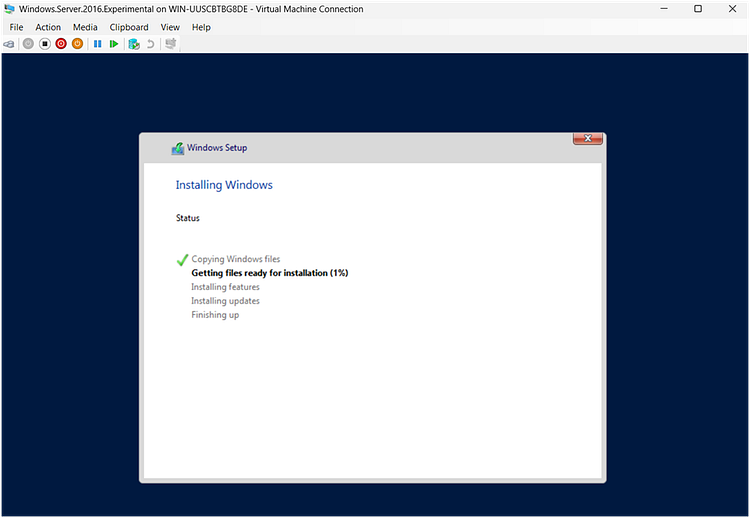Click the 'Installing features' status line

[x=225, y=287]
